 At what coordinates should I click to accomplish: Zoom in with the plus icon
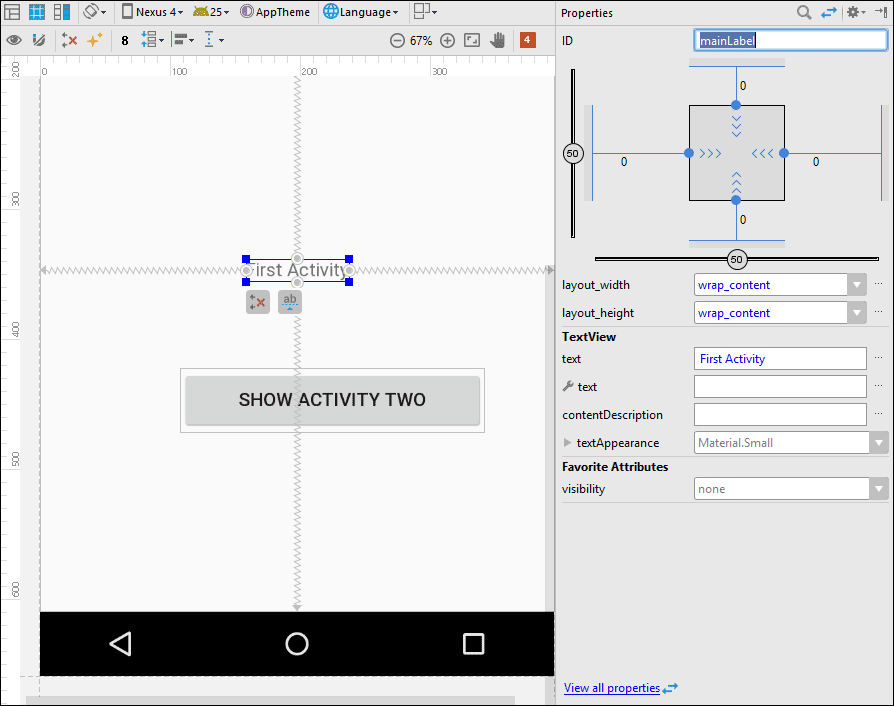pyautogui.click(x=447, y=40)
